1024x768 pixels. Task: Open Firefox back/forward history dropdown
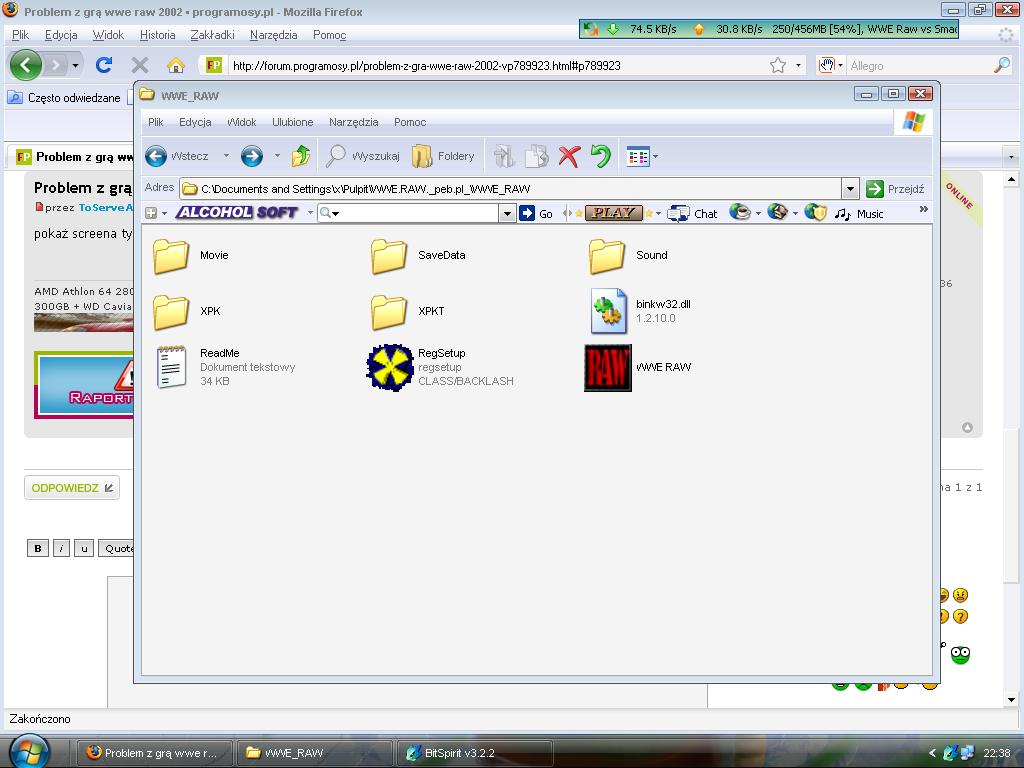(x=75, y=65)
